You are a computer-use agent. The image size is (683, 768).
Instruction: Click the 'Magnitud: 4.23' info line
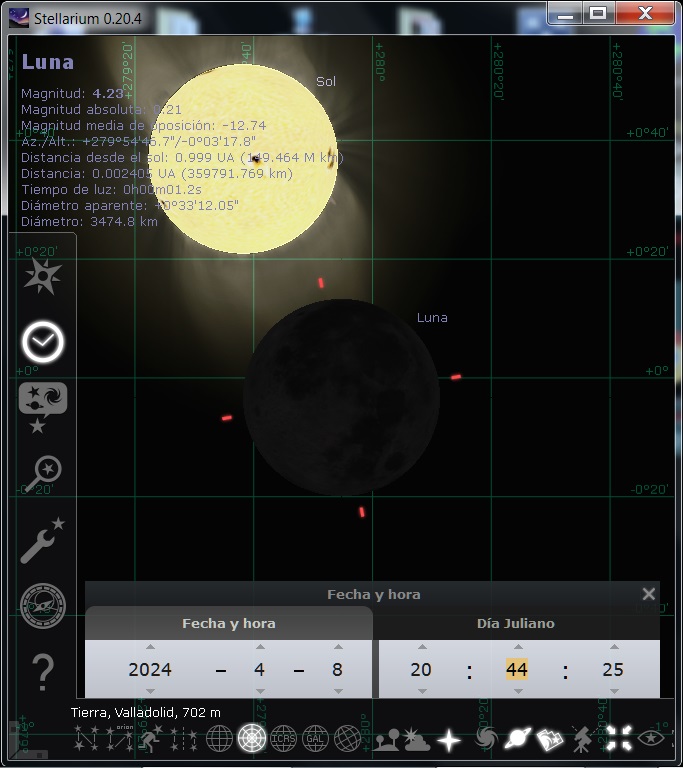point(72,93)
